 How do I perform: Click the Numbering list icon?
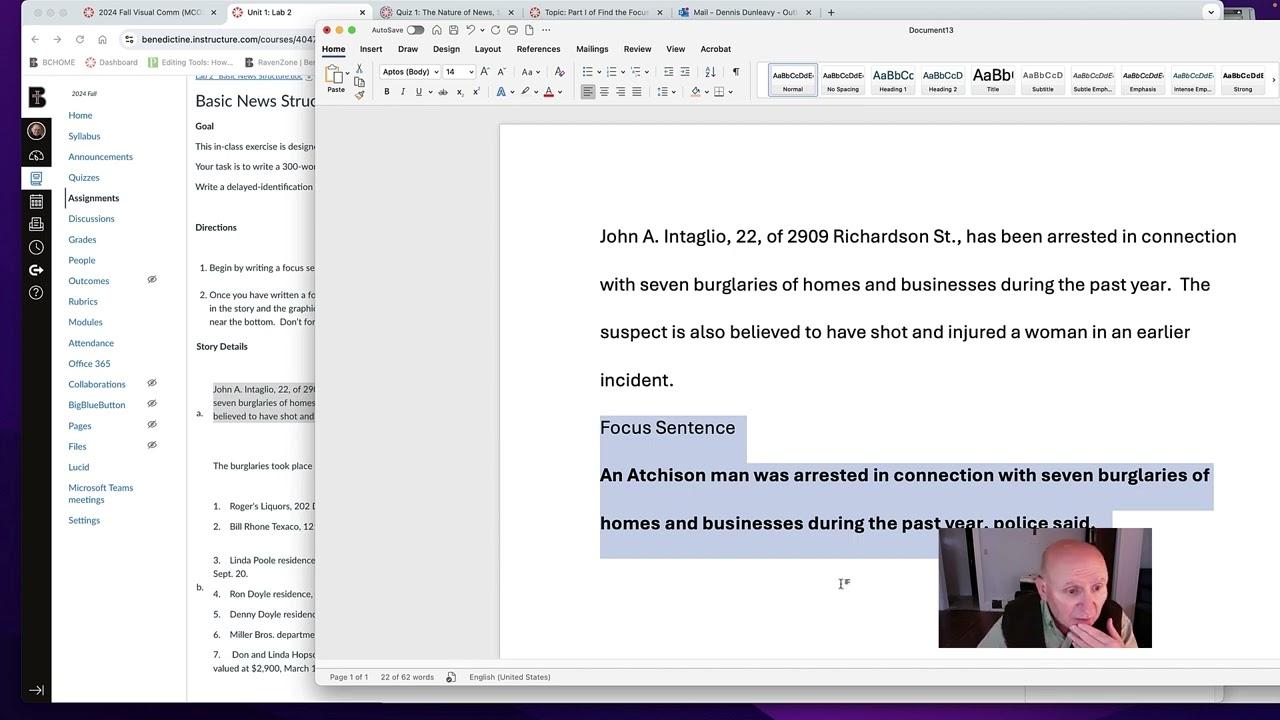pos(611,72)
